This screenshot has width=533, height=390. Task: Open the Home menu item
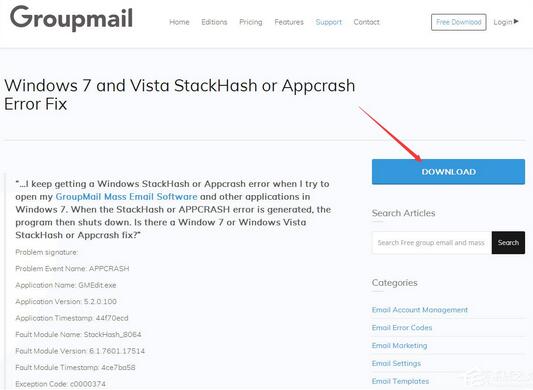(x=179, y=22)
